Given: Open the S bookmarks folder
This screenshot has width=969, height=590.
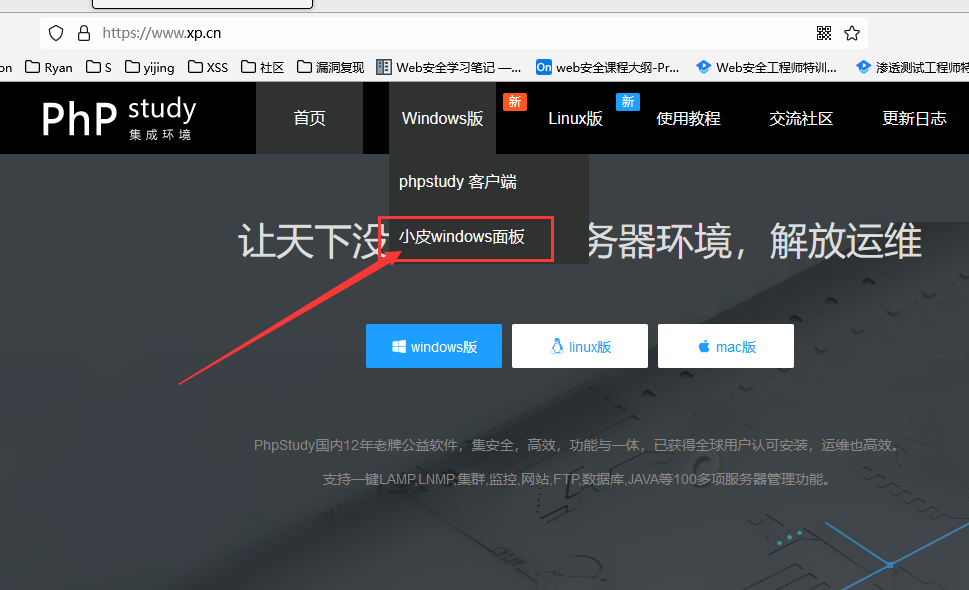Looking at the screenshot, I should point(99,67).
